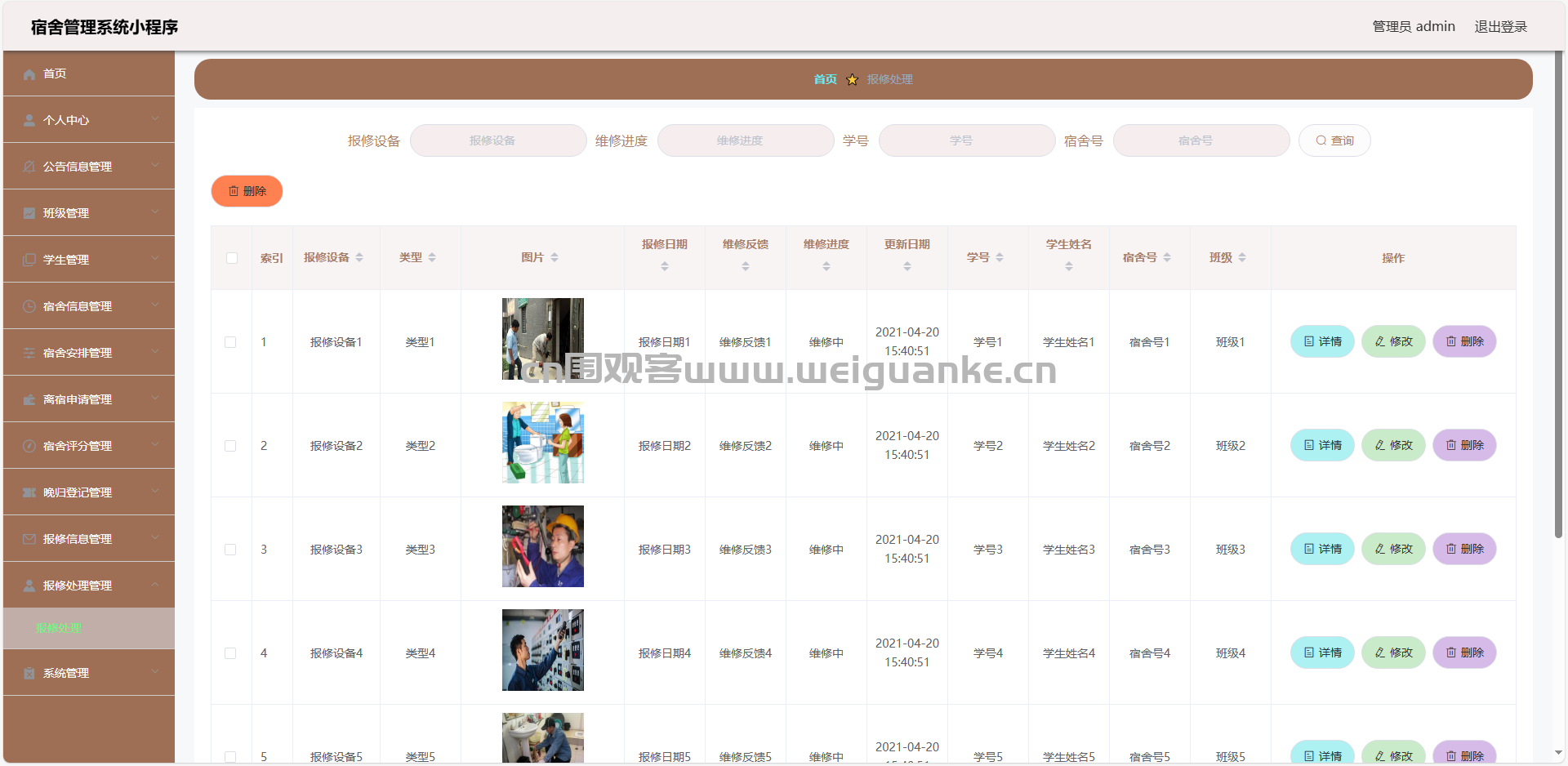Viewport: 1568px width, 766px height.
Task: Collapse 报修处理管理 menu chevron
Action: [155, 585]
